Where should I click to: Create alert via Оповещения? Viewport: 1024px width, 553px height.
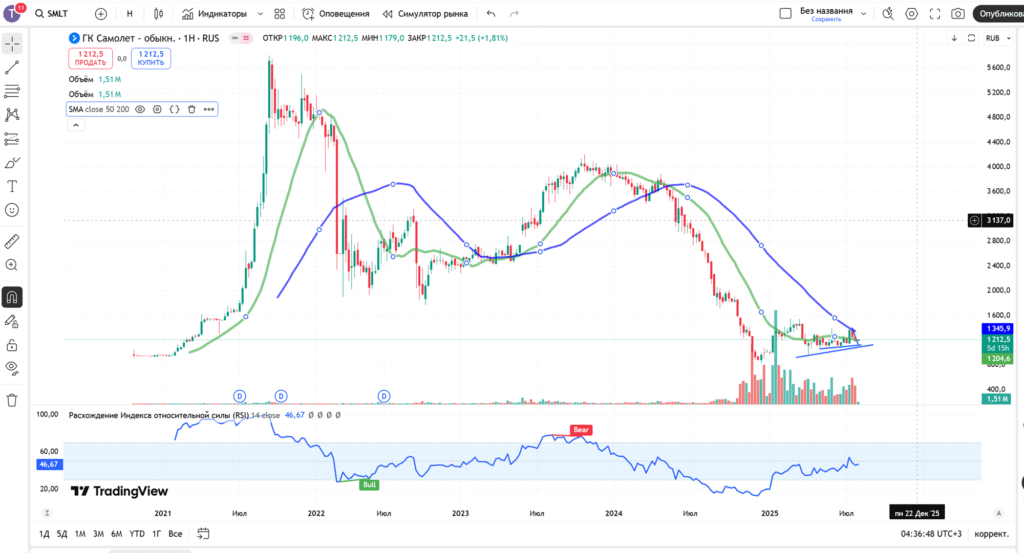[x=336, y=14]
